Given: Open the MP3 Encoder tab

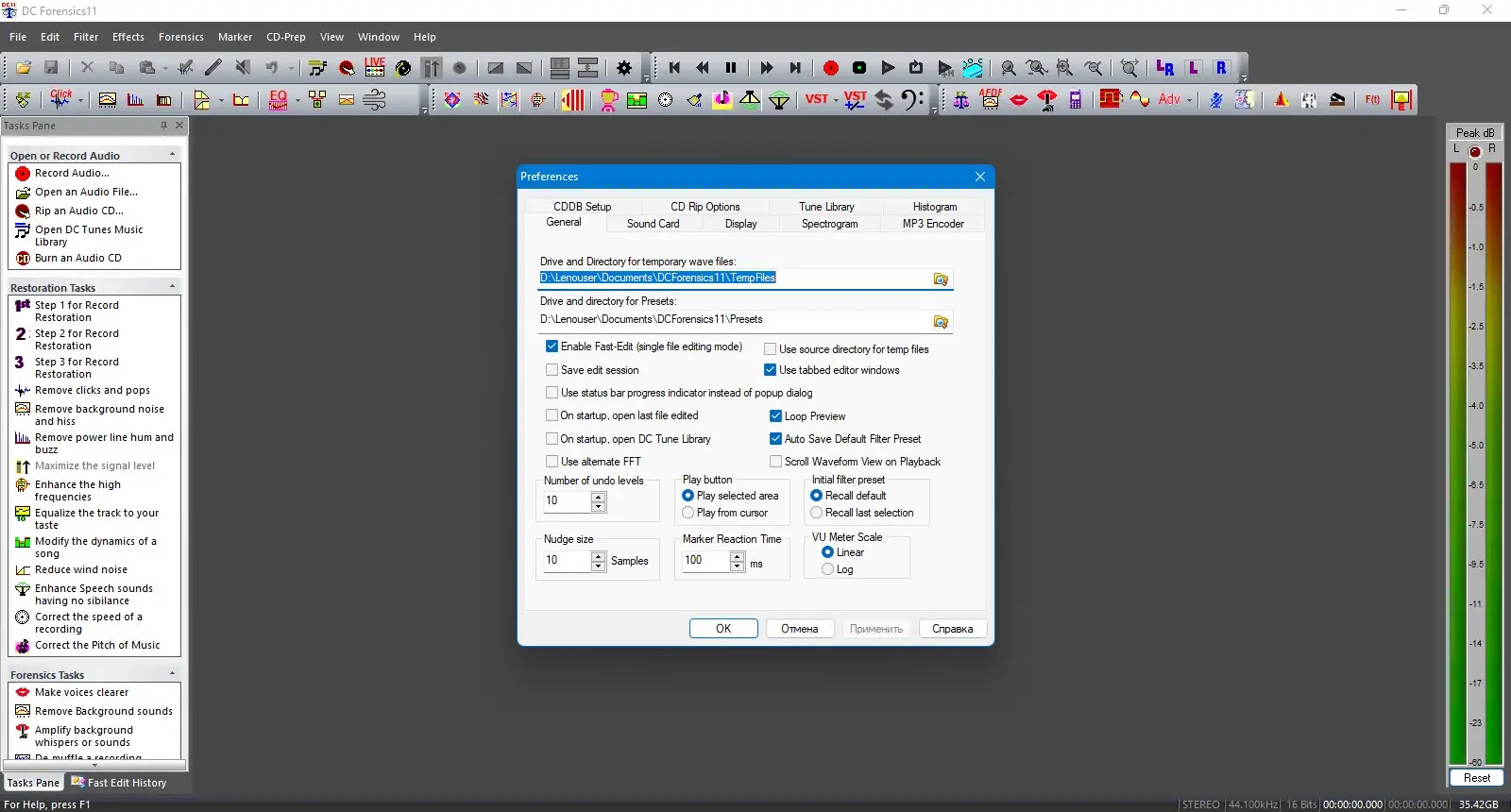Looking at the screenshot, I should (933, 224).
